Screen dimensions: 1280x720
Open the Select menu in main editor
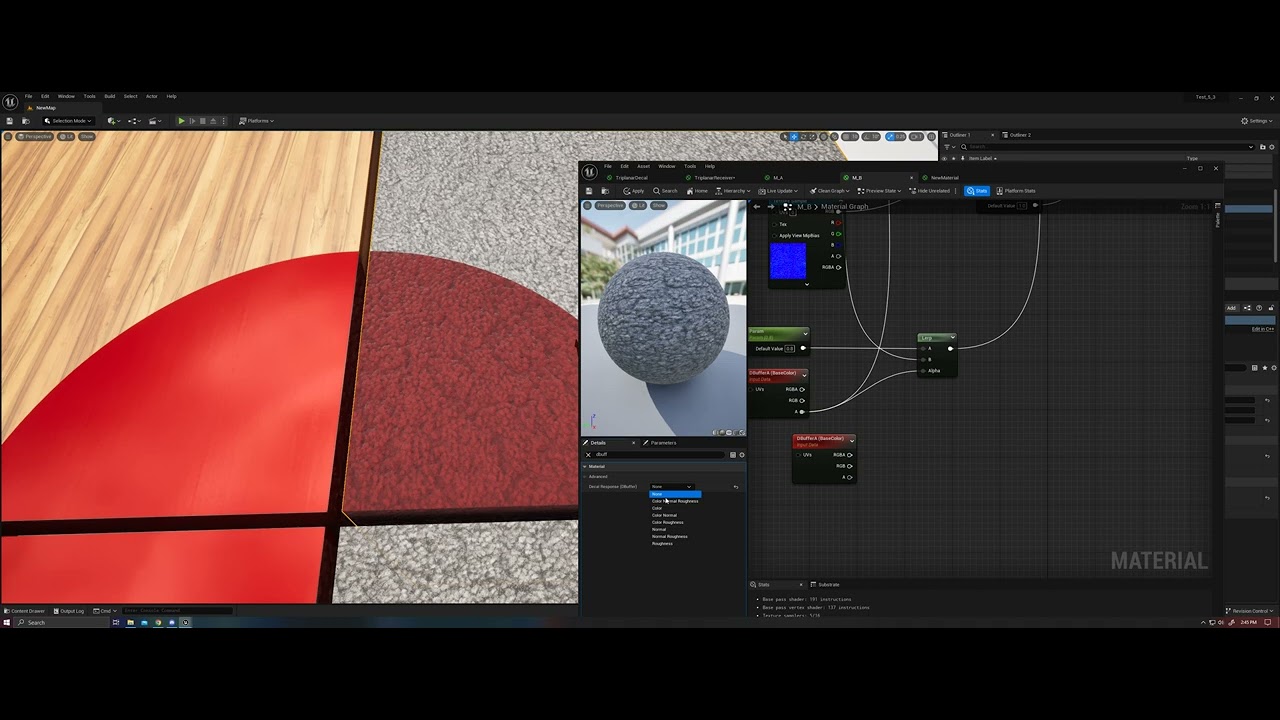(130, 96)
